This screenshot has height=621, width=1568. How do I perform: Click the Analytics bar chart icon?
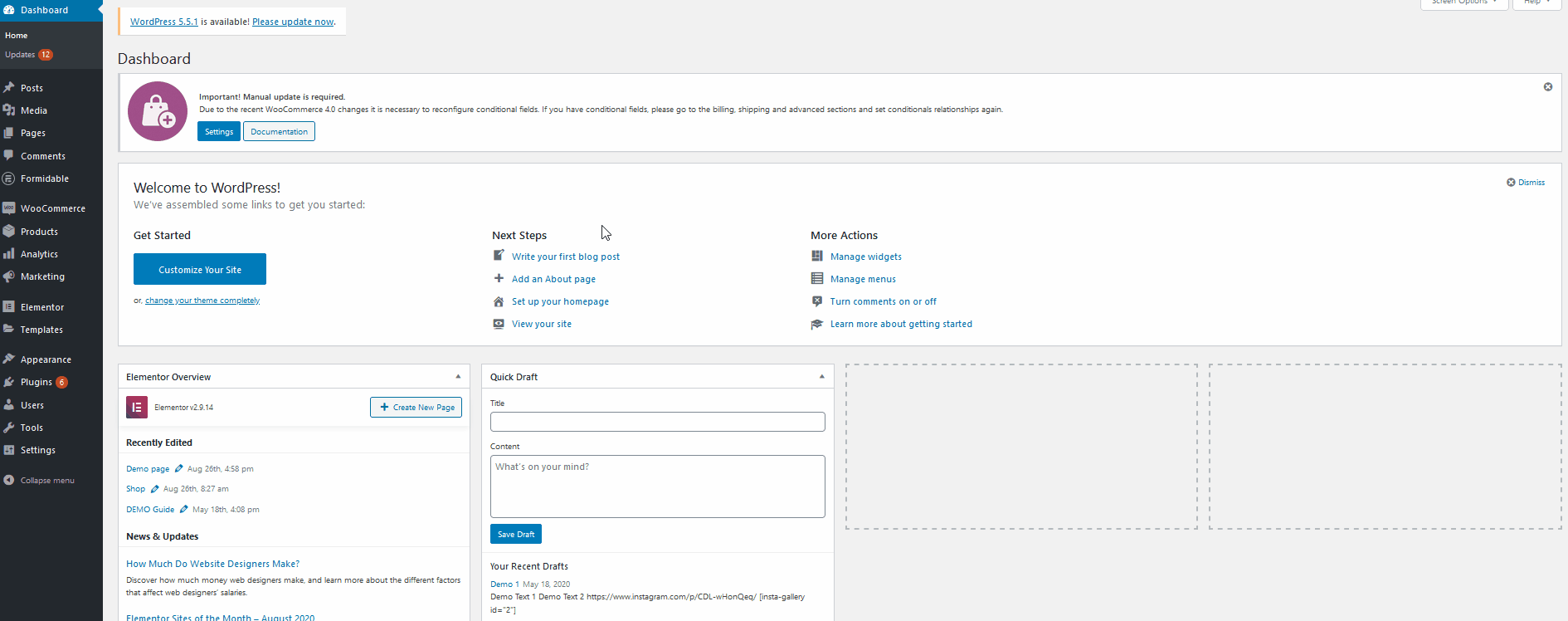click(x=9, y=254)
